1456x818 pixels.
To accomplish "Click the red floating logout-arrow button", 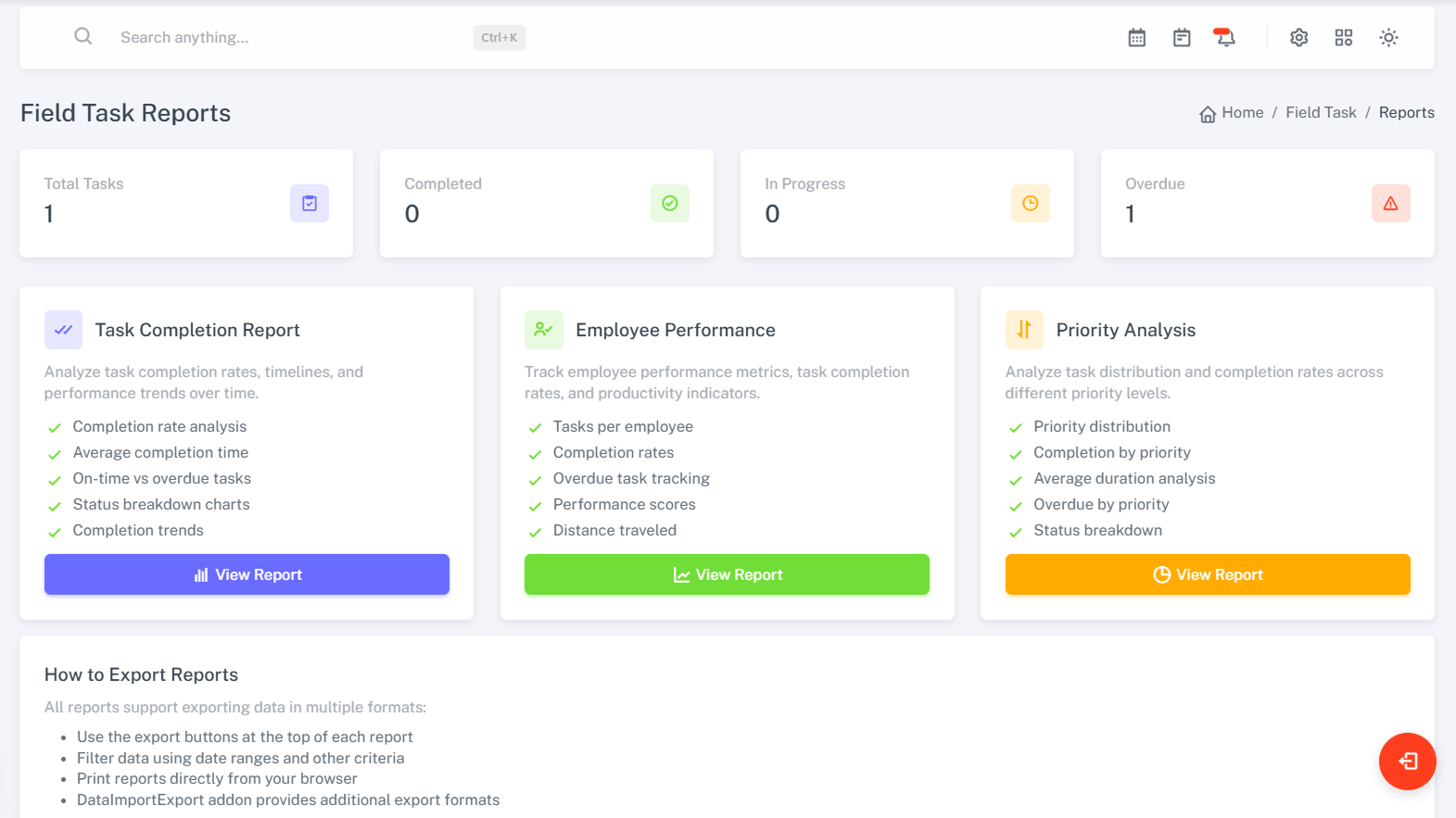I will [x=1407, y=761].
